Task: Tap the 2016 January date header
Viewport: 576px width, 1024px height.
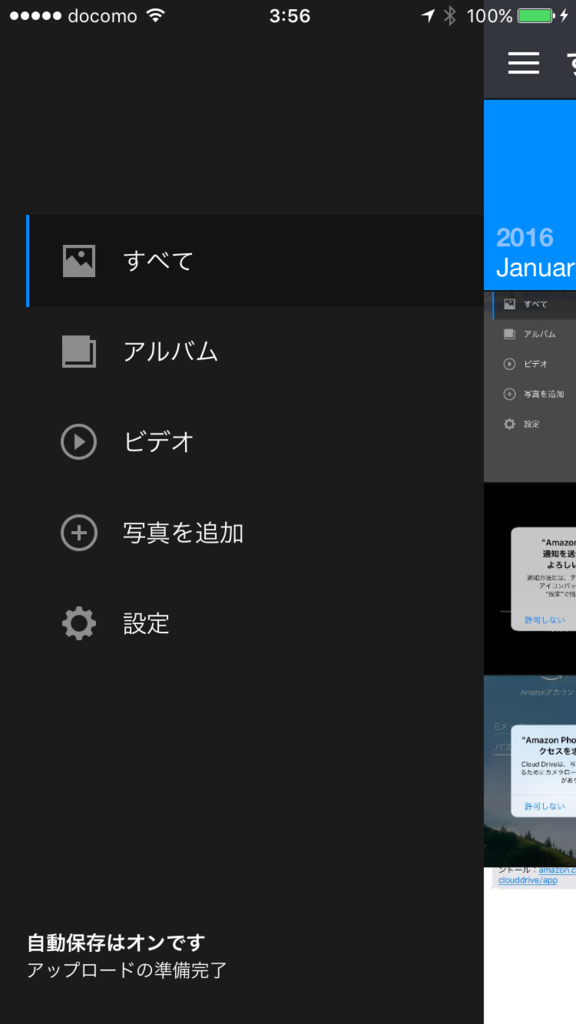Action: pyautogui.click(x=530, y=195)
